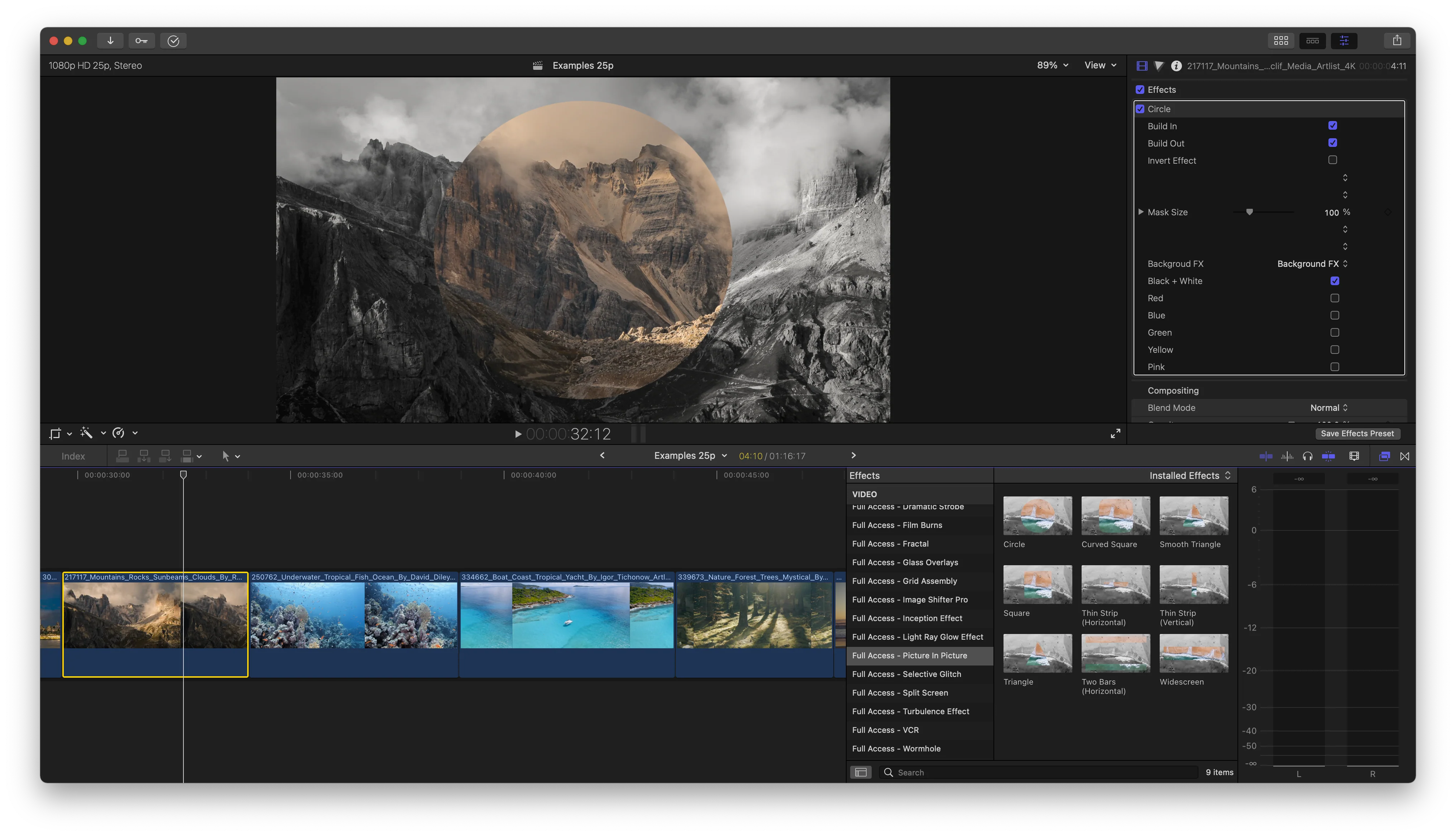Open Installed Effects filter dropdown
The width and height of the screenshot is (1456, 836).
pos(1189,475)
